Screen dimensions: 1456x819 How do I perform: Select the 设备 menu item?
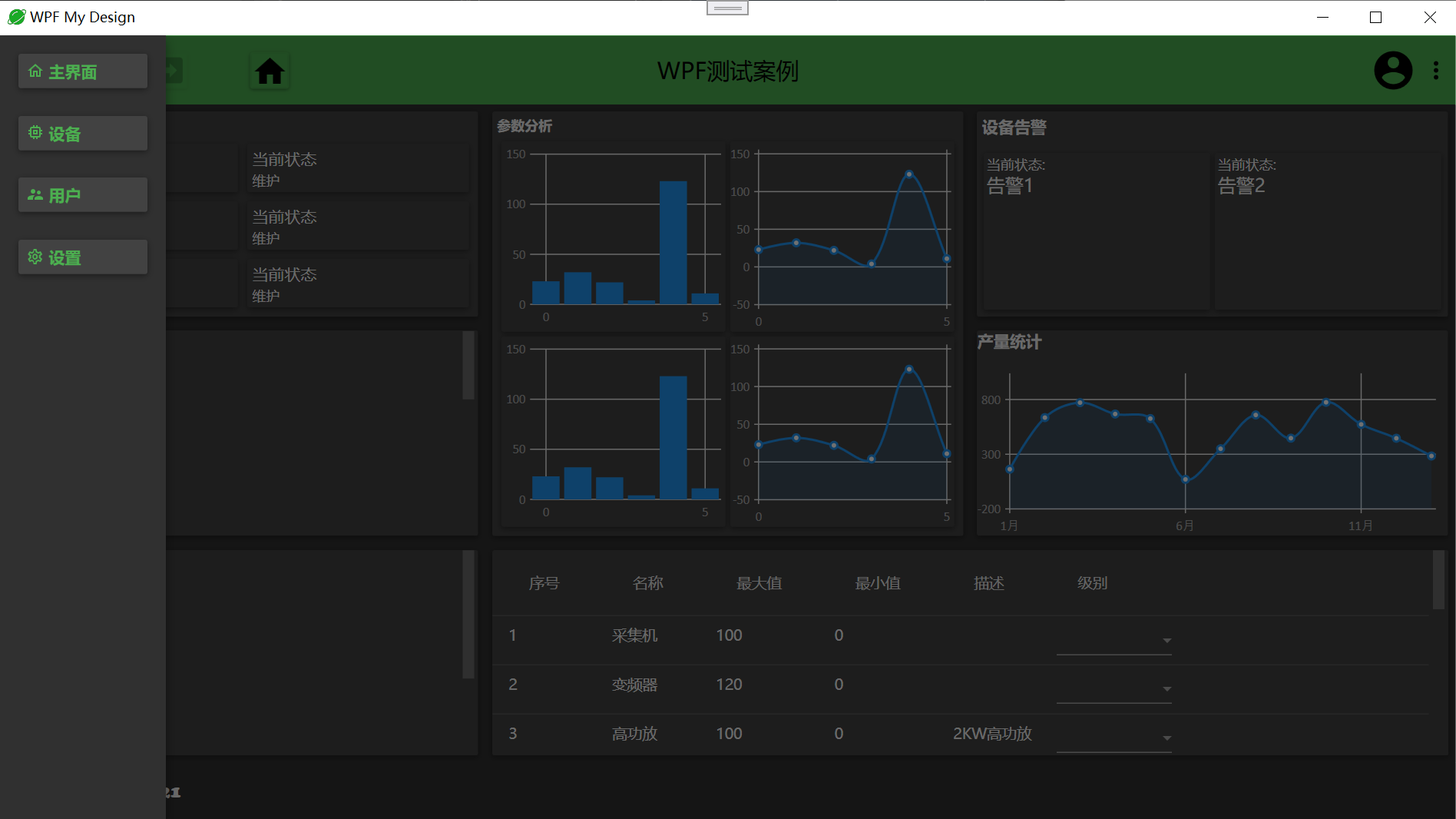[83, 134]
